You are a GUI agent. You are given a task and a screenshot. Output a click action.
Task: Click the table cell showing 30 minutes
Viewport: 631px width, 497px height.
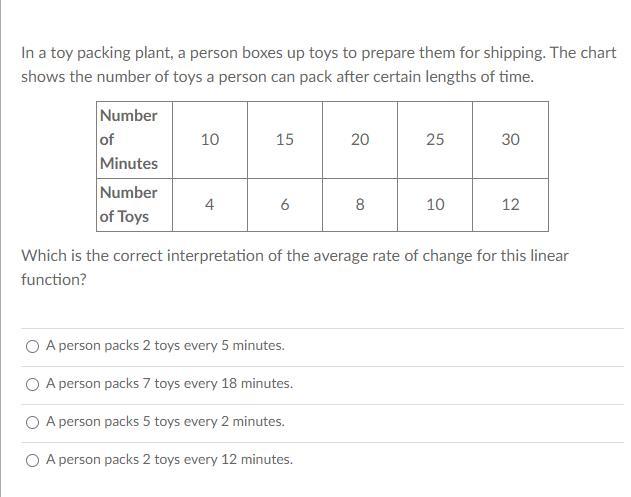510,140
